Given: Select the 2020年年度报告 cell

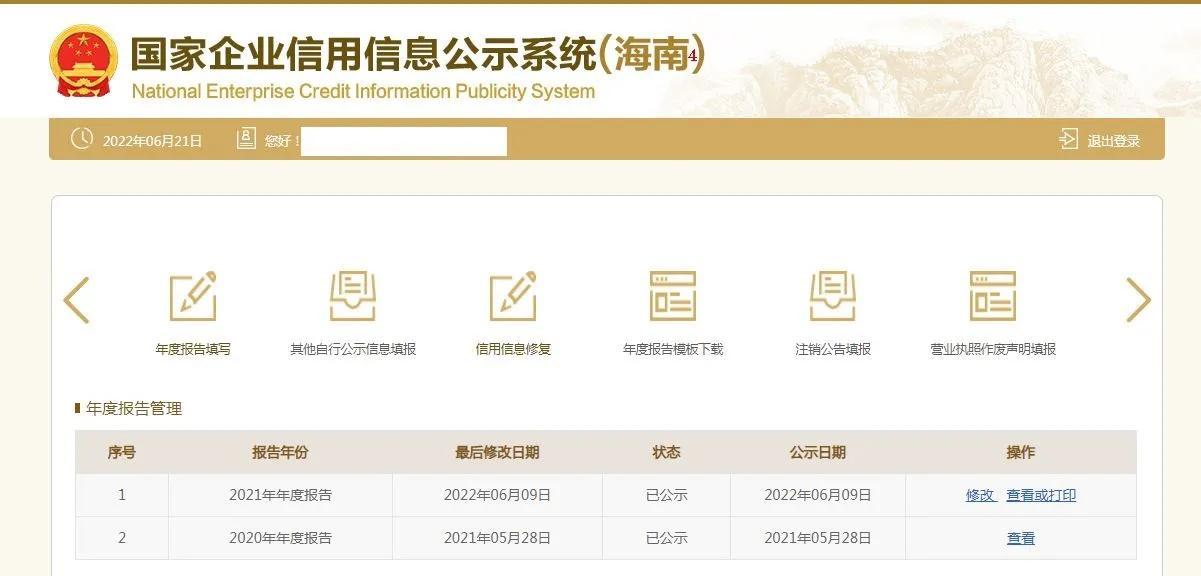Looking at the screenshot, I should coord(280,538).
